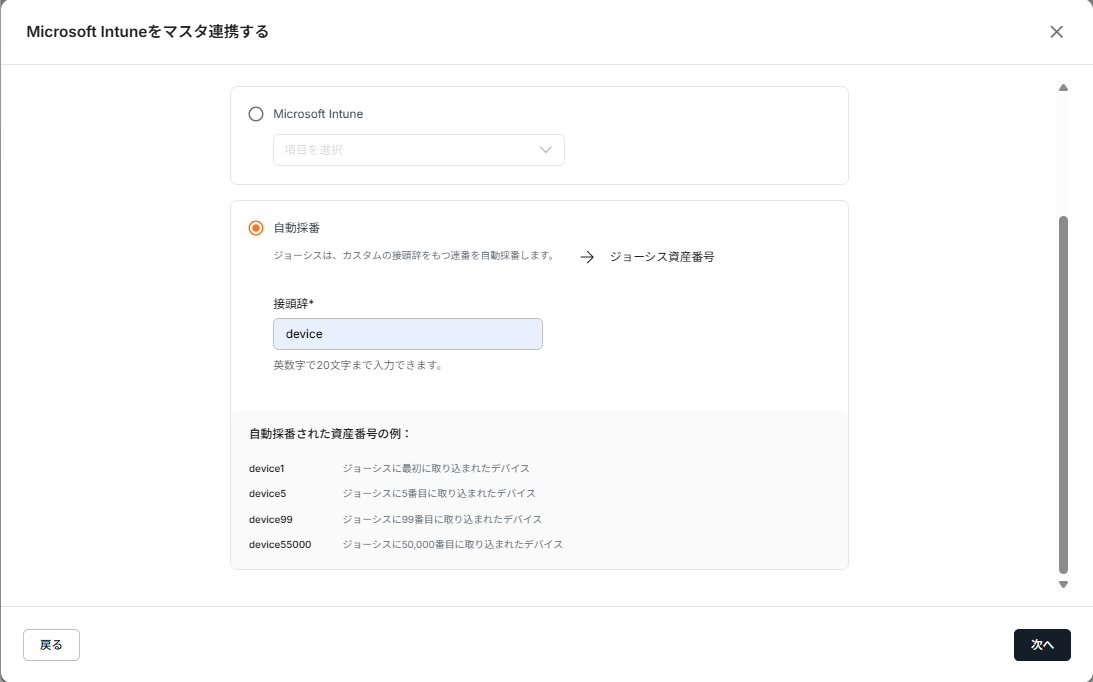Click the chevron arrow in 項目を選択 combo box

[x=546, y=150]
